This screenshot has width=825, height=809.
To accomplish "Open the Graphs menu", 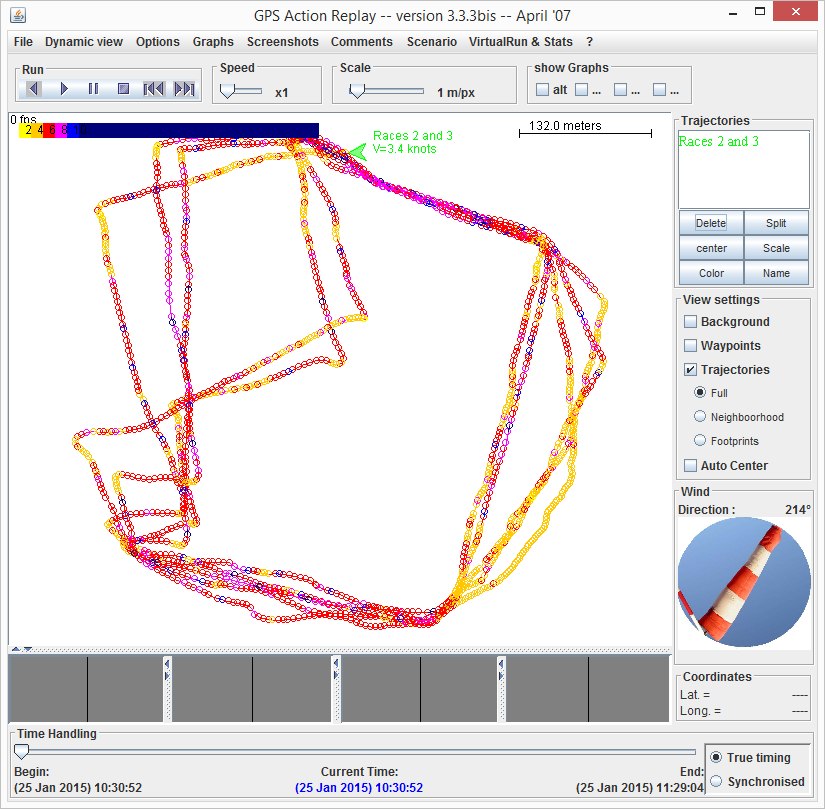I will (213, 42).
